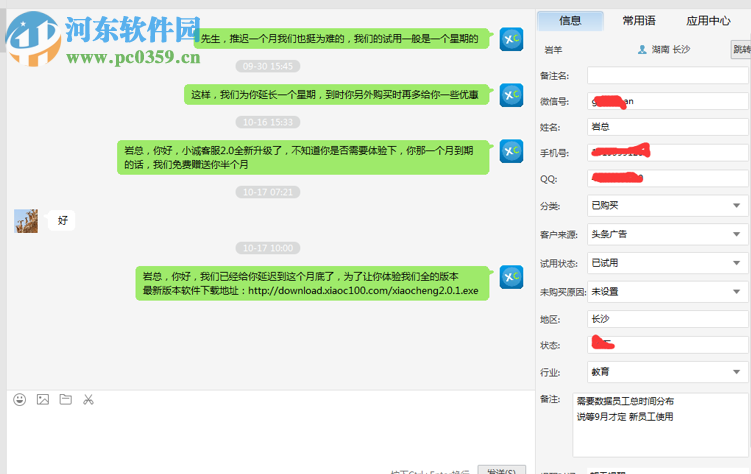The width and height of the screenshot is (751, 474).
Task: Click the message with the xiaocheng2.0.1.exe download link
Action: [x=312, y=283]
